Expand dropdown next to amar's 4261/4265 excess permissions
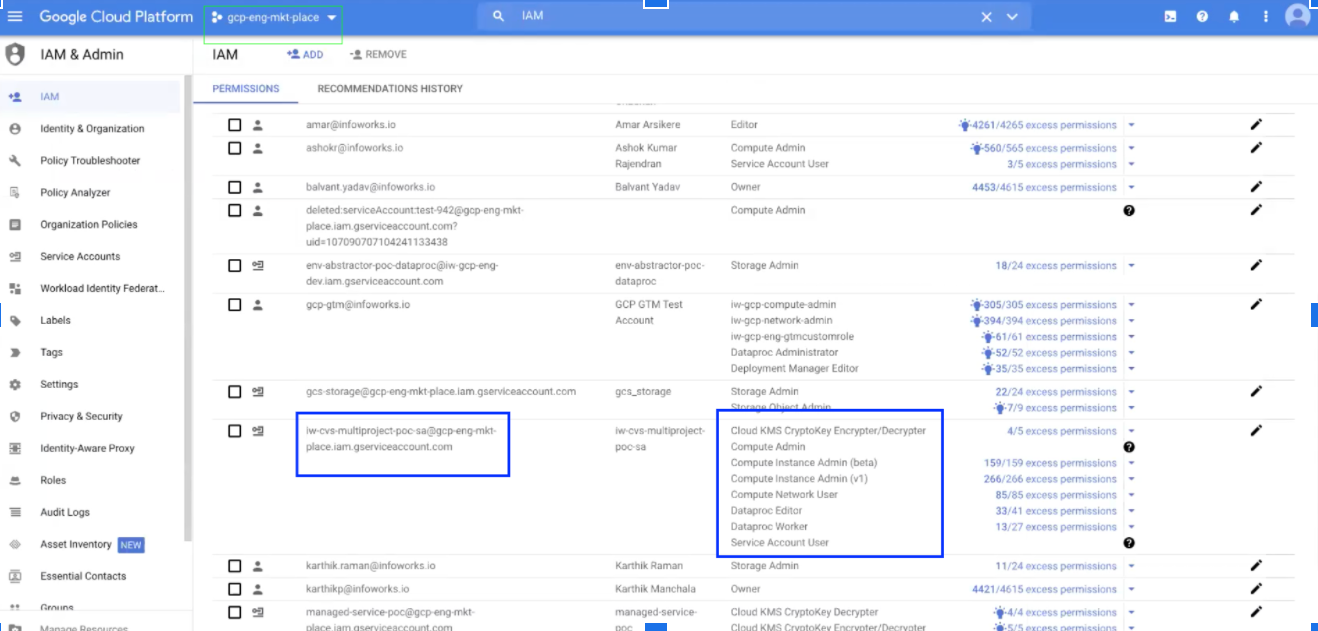Screen dimensions: 1318x631 (1131, 125)
